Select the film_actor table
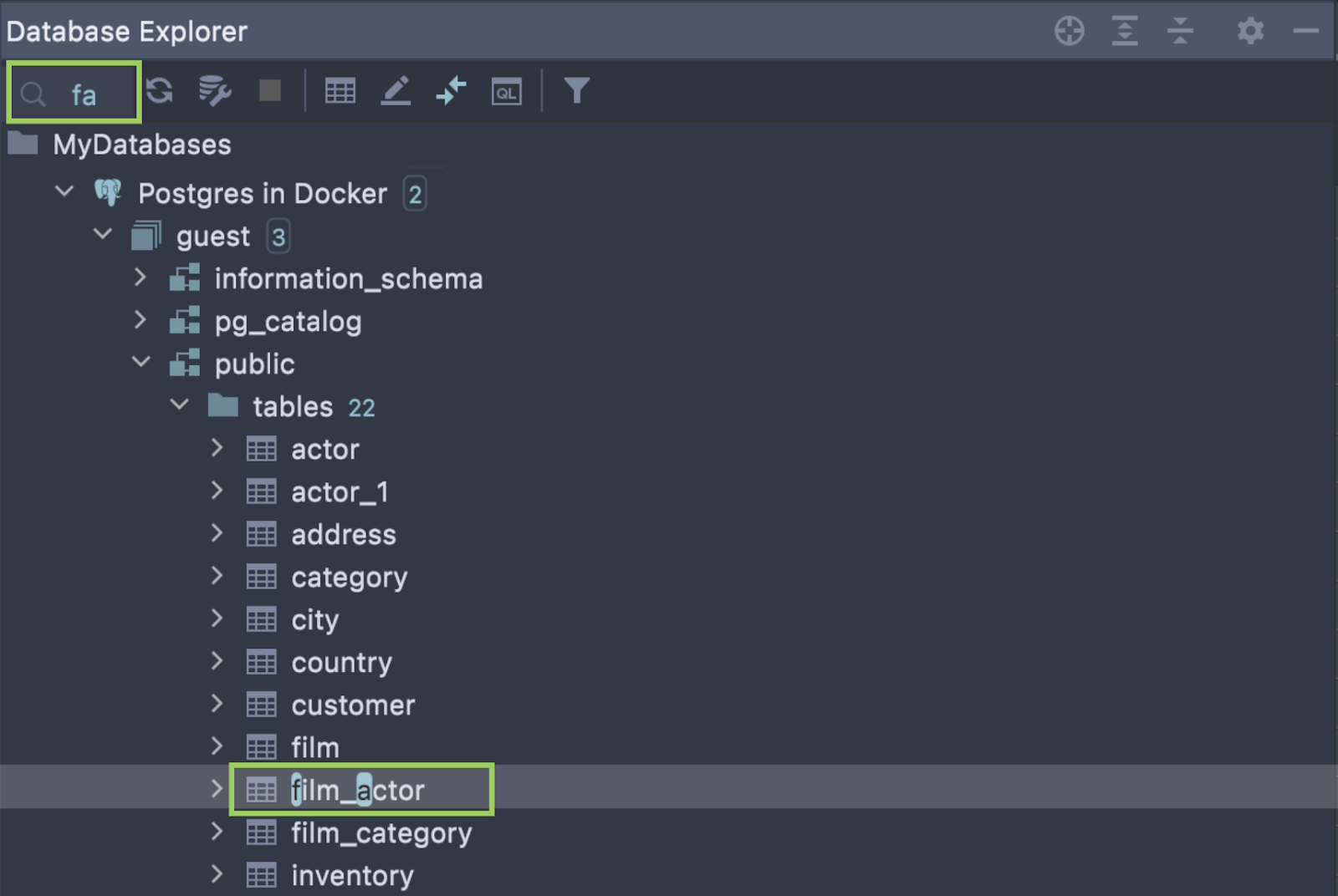1338x896 pixels. [357, 790]
